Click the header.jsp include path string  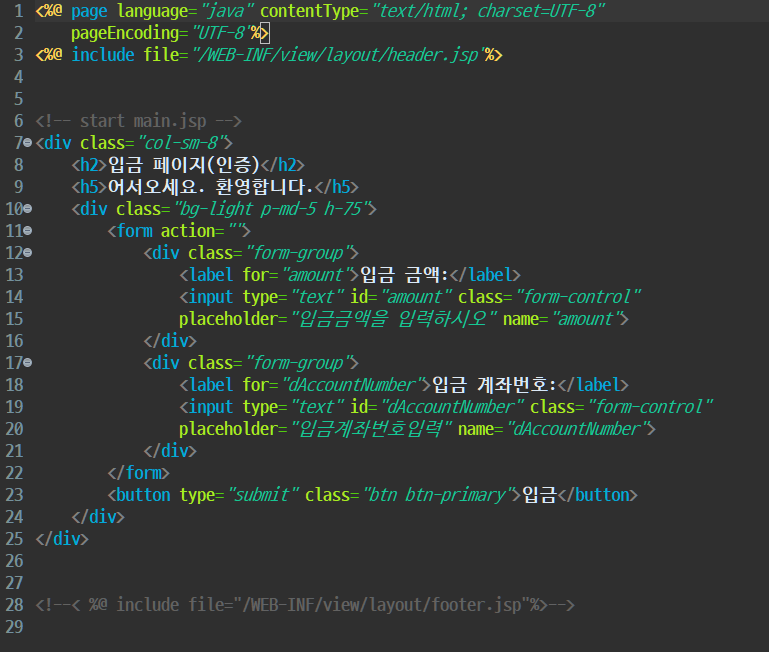pyautogui.click(x=339, y=55)
